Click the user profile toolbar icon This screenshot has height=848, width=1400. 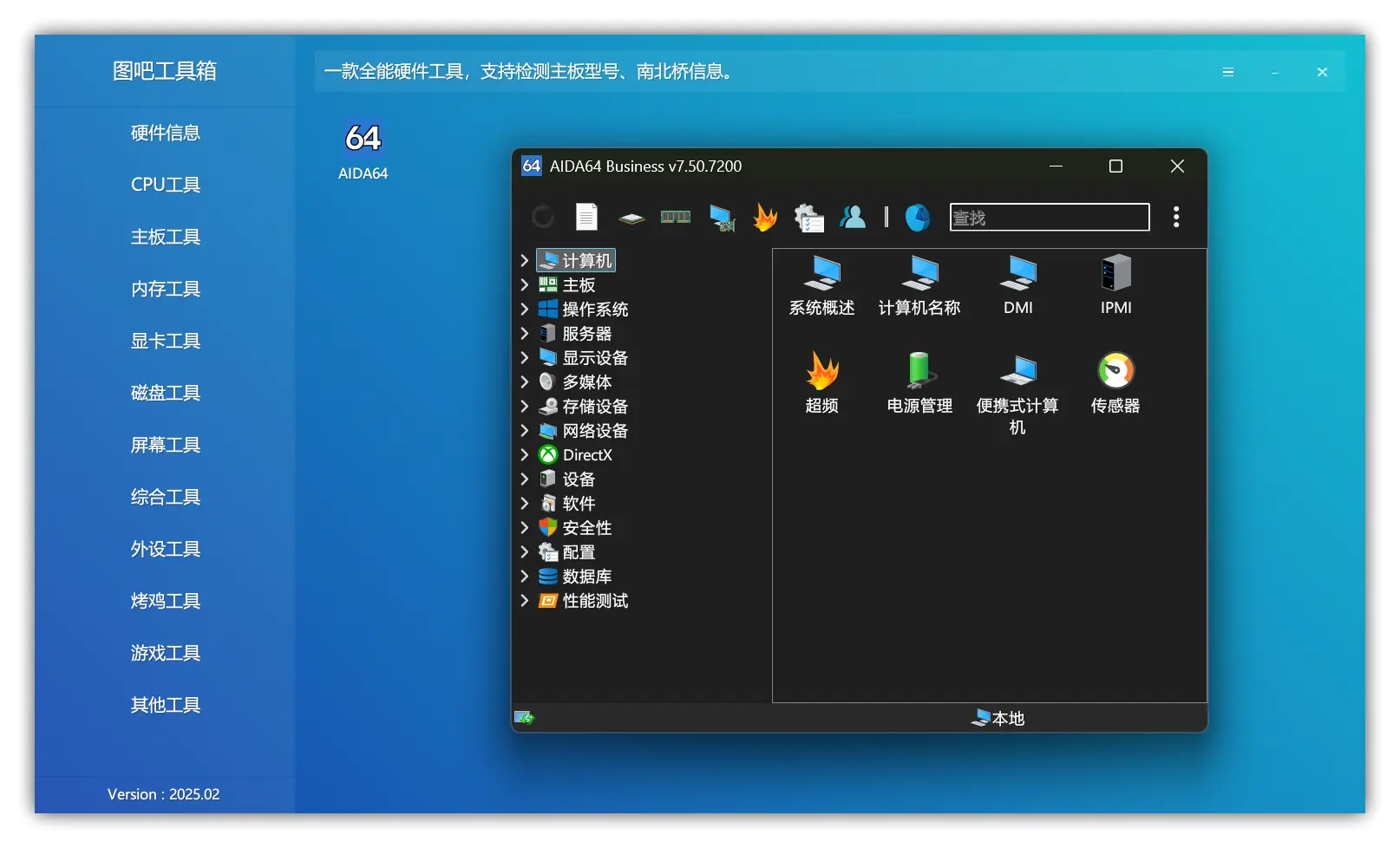pos(853,217)
